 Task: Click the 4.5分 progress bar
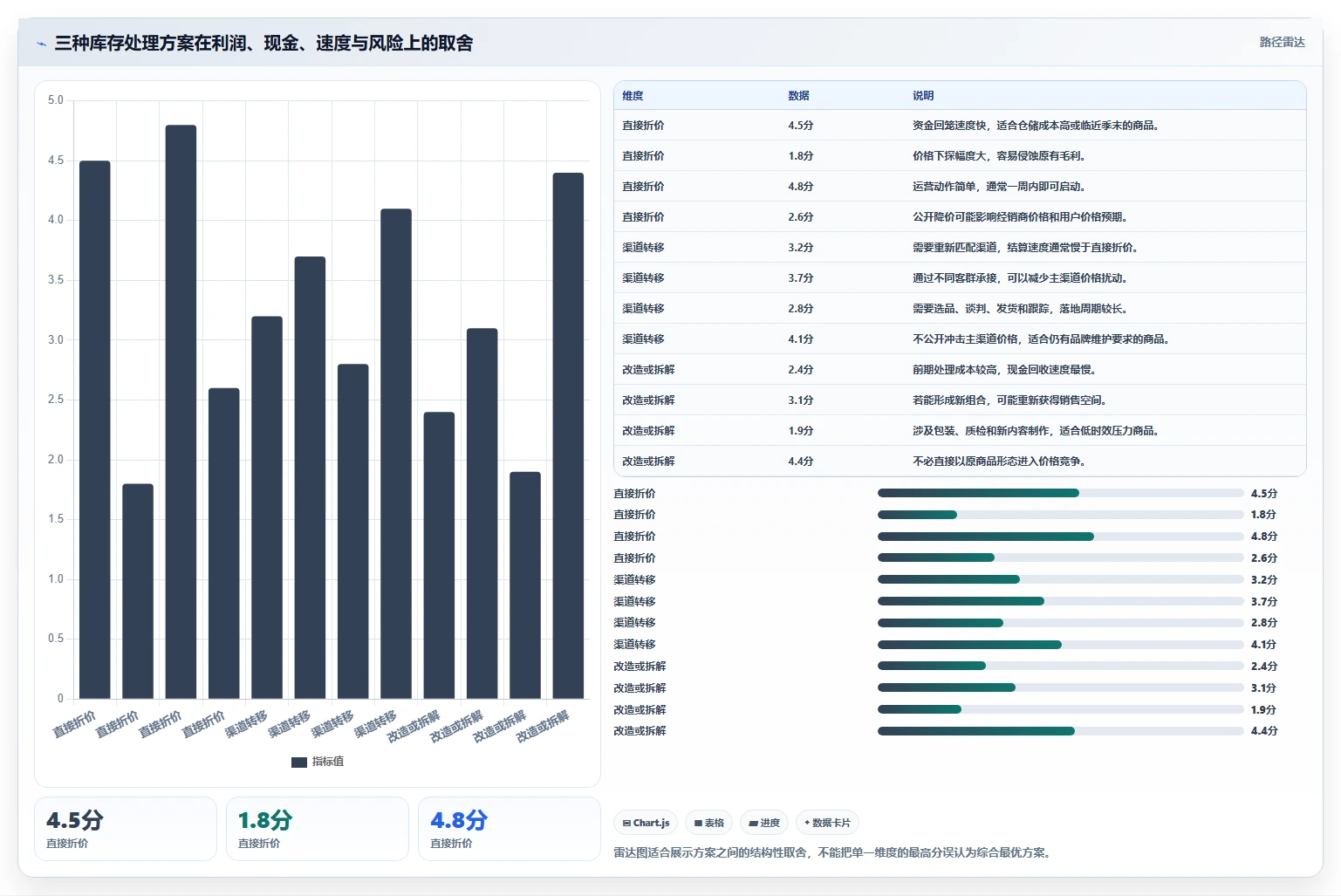click(x=1060, y=493)
